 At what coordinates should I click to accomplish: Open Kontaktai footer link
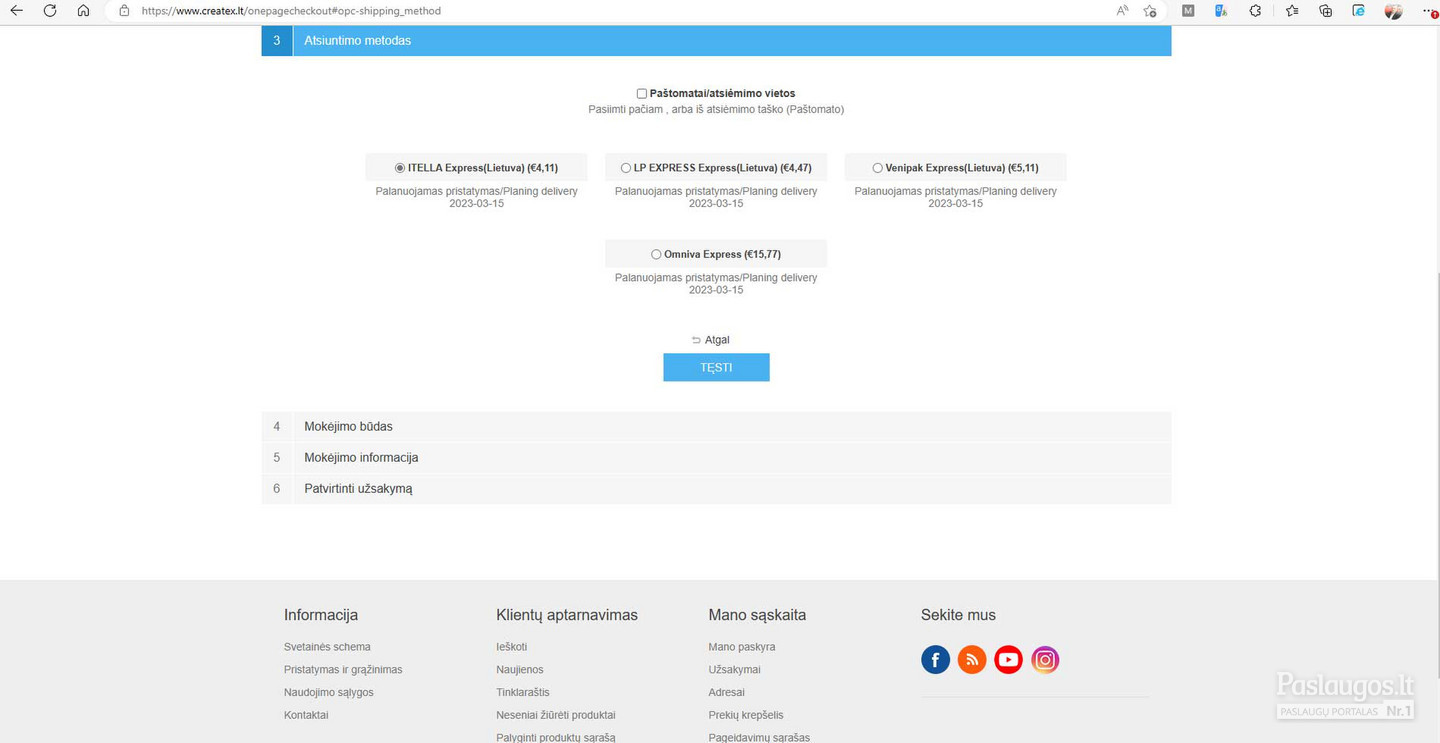tap(306, 715)
